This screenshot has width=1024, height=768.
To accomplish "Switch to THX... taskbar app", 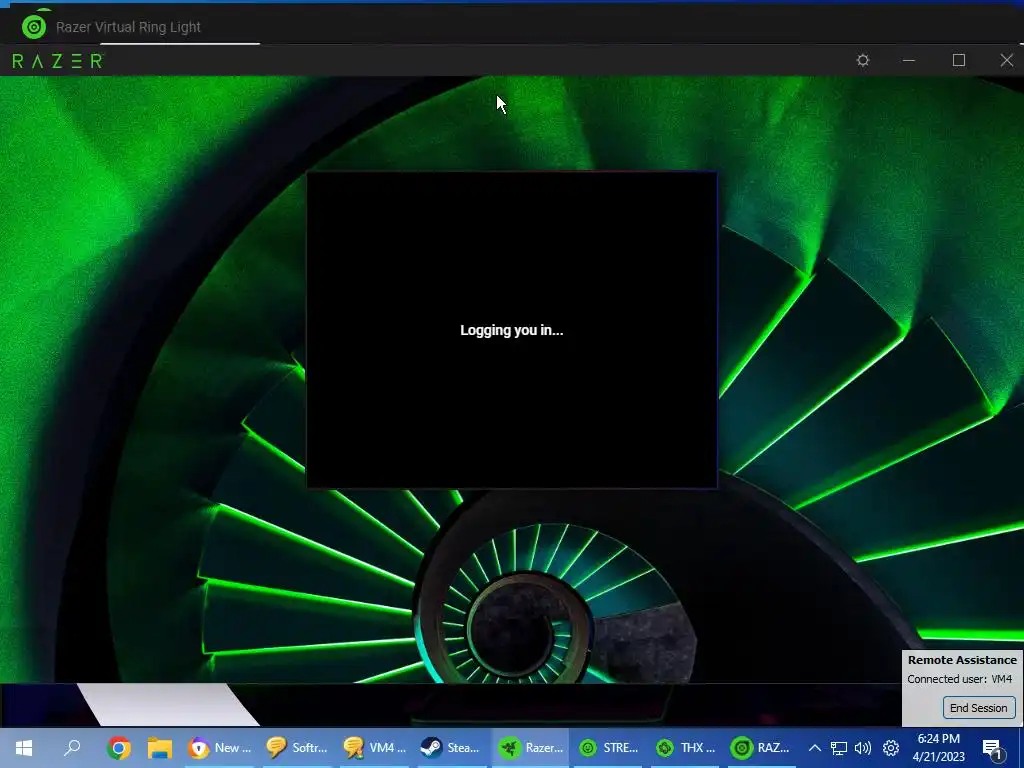I will coord(686,748).
